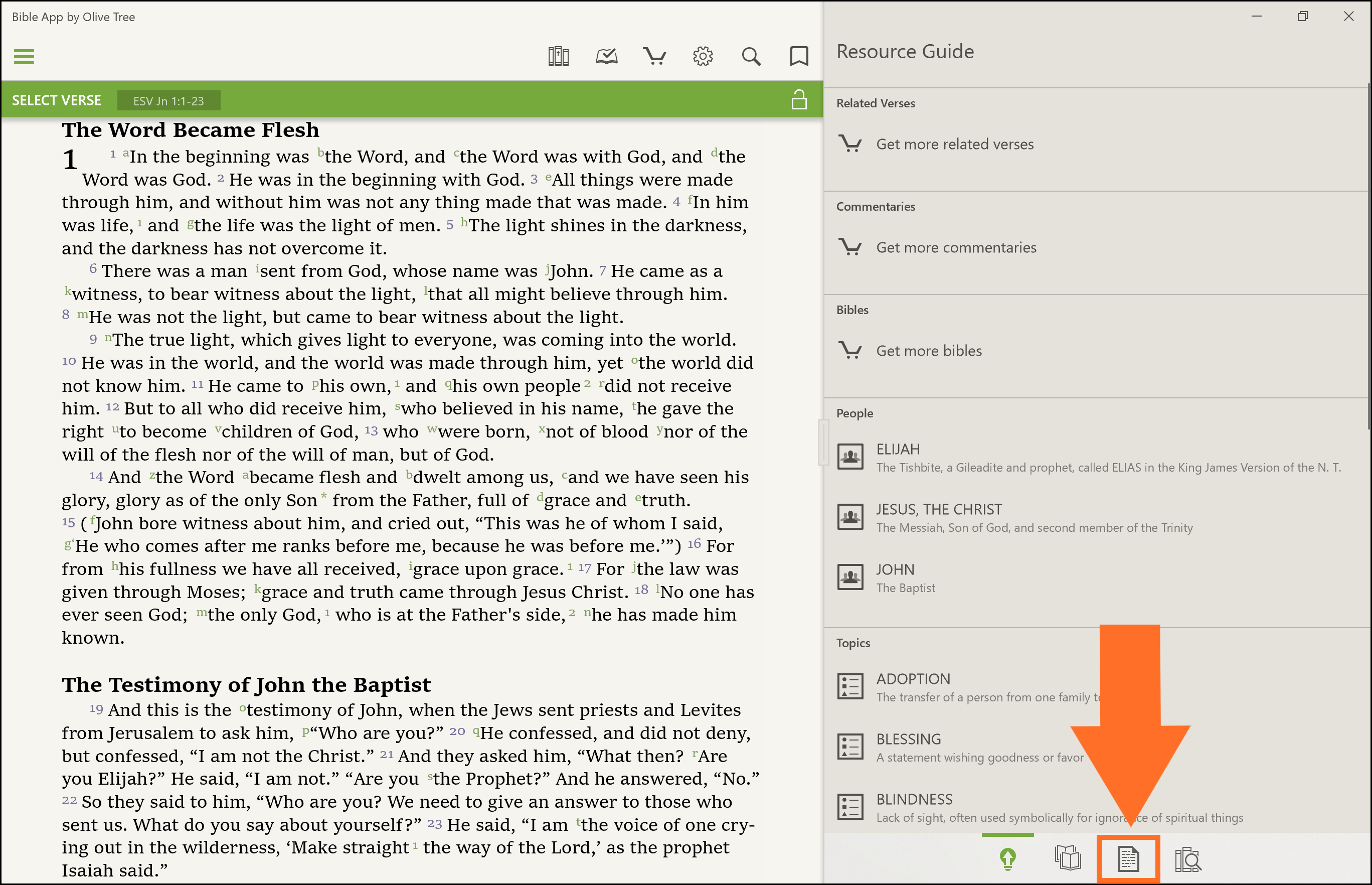Click Get more commentaries
This screenshot has width=1372, height=885.
(x=956, y=248)
